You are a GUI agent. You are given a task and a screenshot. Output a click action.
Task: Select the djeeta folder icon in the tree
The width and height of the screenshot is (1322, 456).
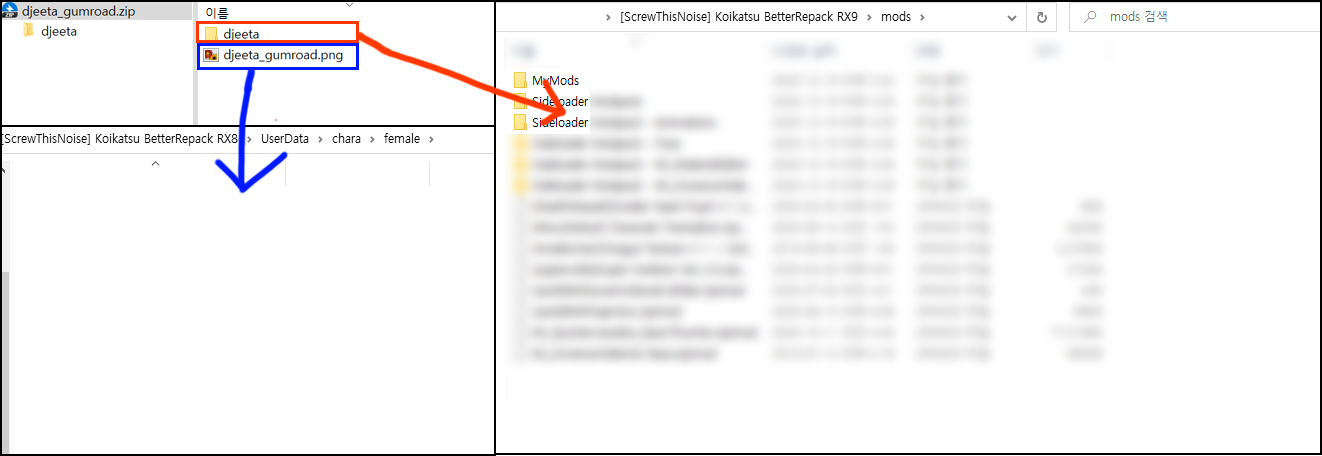click(29, 31)
